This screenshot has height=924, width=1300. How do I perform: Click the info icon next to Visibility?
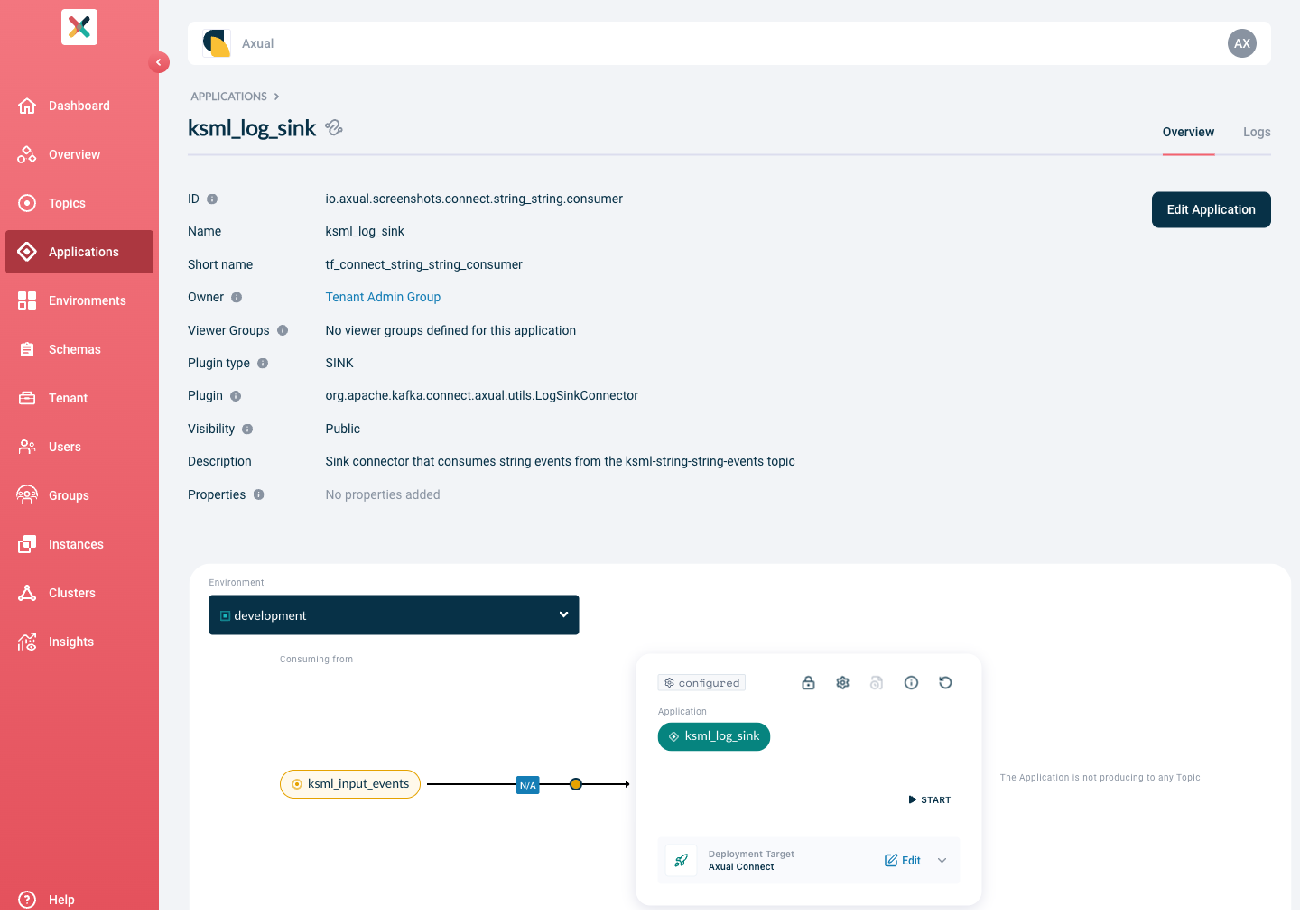[x=247, y=429]
